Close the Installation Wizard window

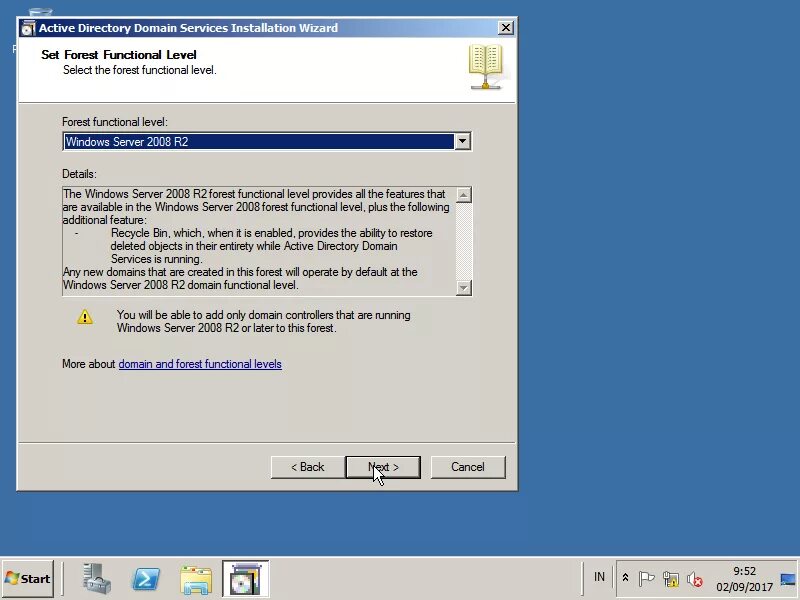pyautogui.click(x=505, y=28)
